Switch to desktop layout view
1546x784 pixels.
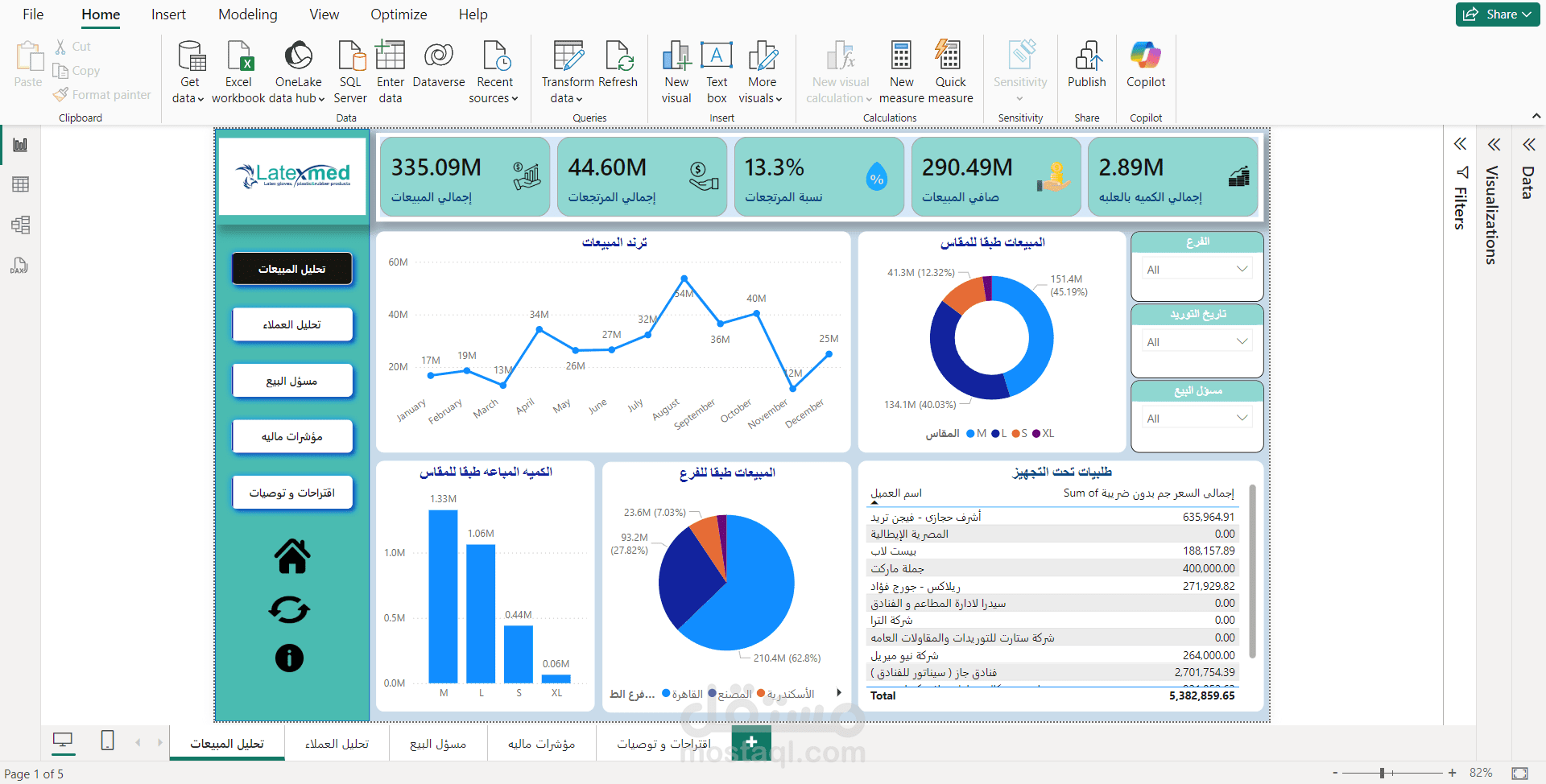[63, 740]
